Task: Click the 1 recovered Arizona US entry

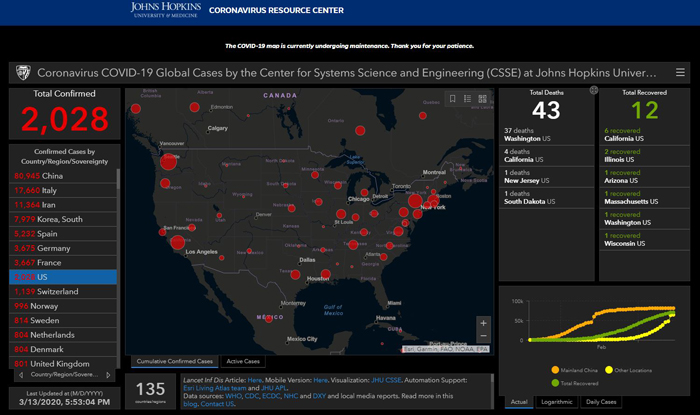Action: 645,177
